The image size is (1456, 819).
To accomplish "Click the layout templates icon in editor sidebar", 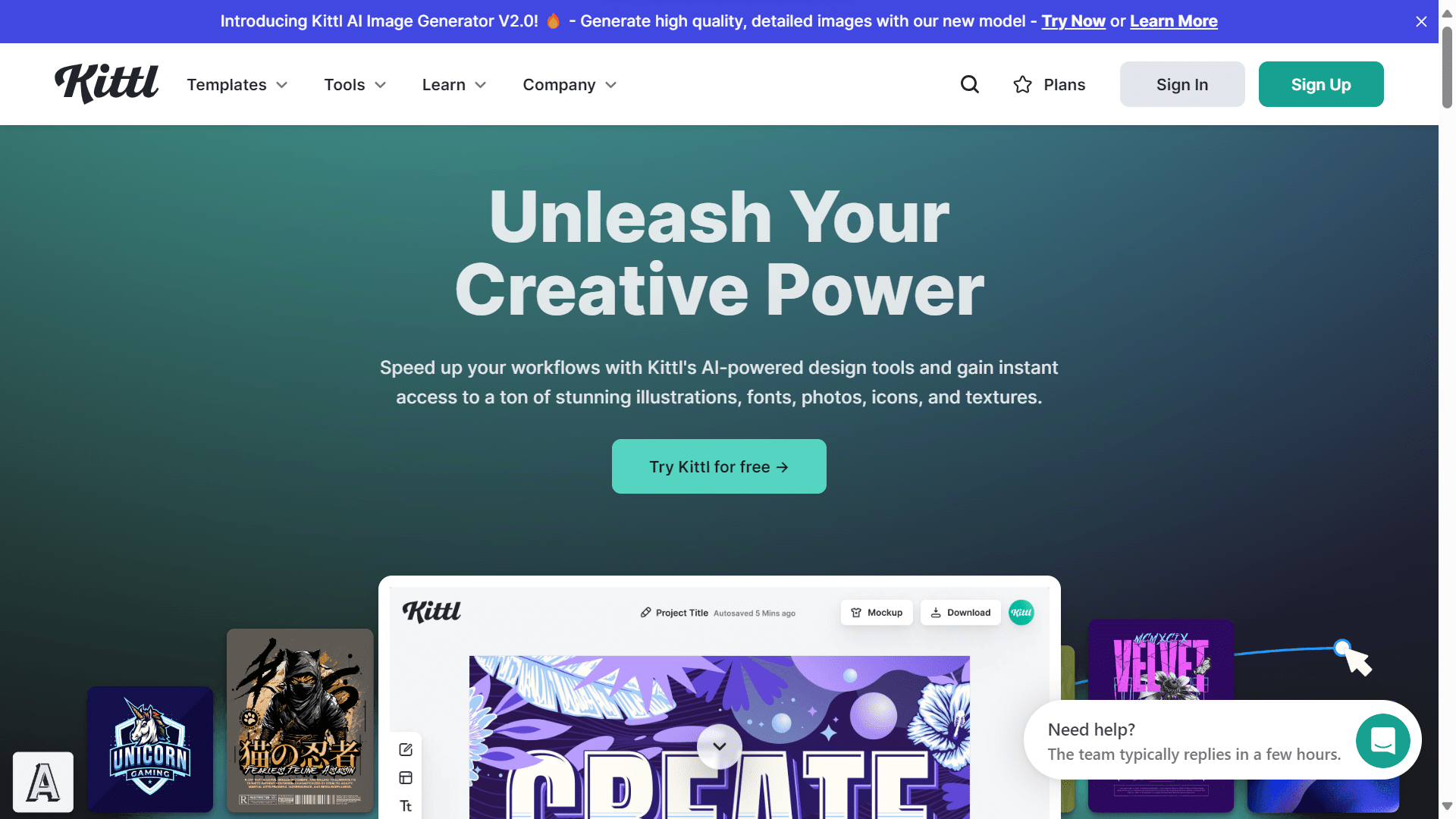I will [x=406, y=778].
